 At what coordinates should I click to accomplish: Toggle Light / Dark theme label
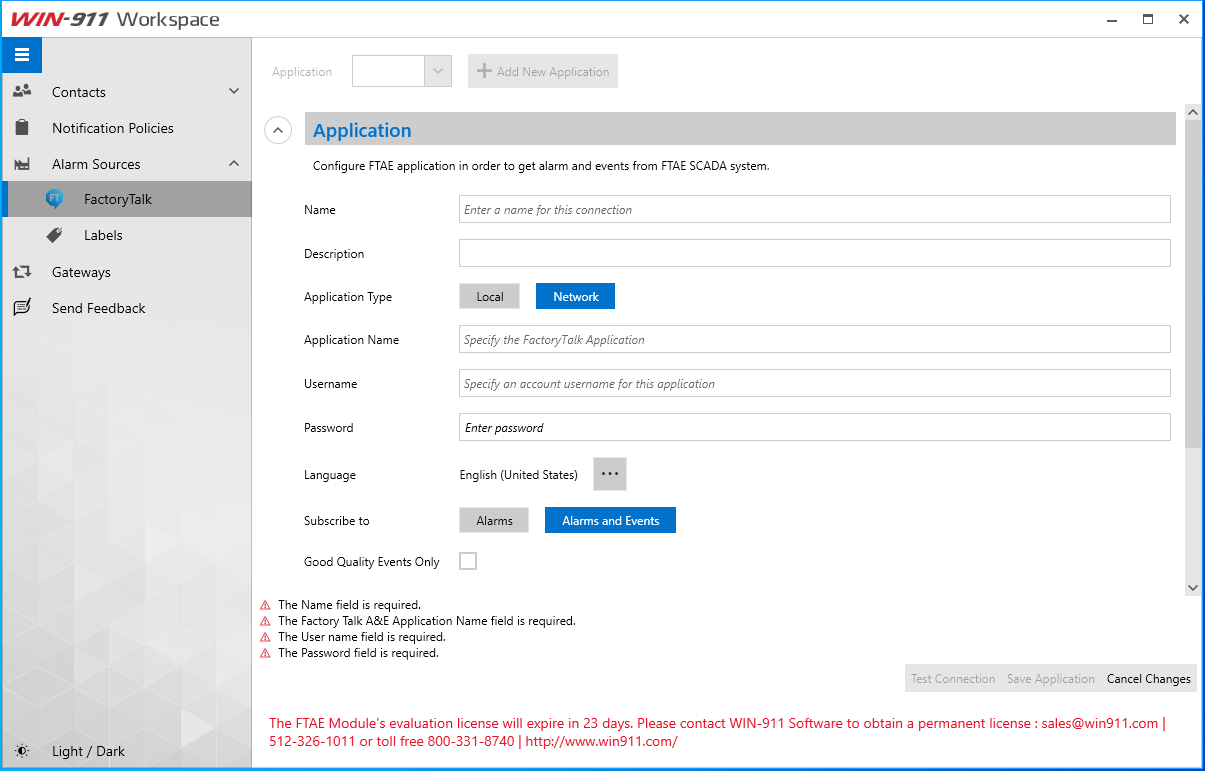88,751
